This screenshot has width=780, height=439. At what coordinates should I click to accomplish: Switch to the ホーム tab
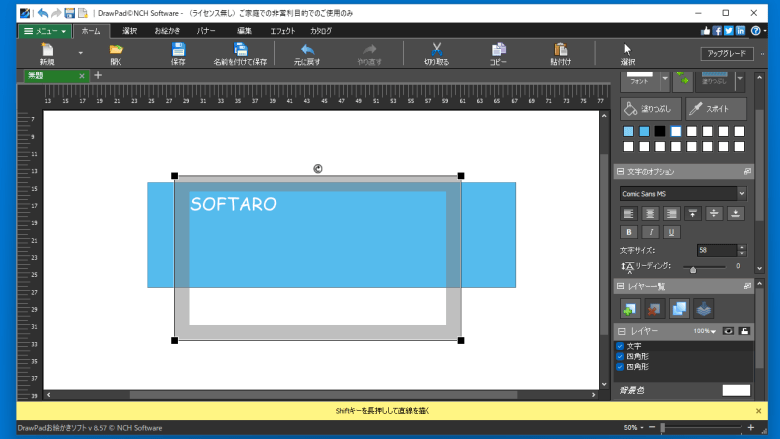(91, 31)
